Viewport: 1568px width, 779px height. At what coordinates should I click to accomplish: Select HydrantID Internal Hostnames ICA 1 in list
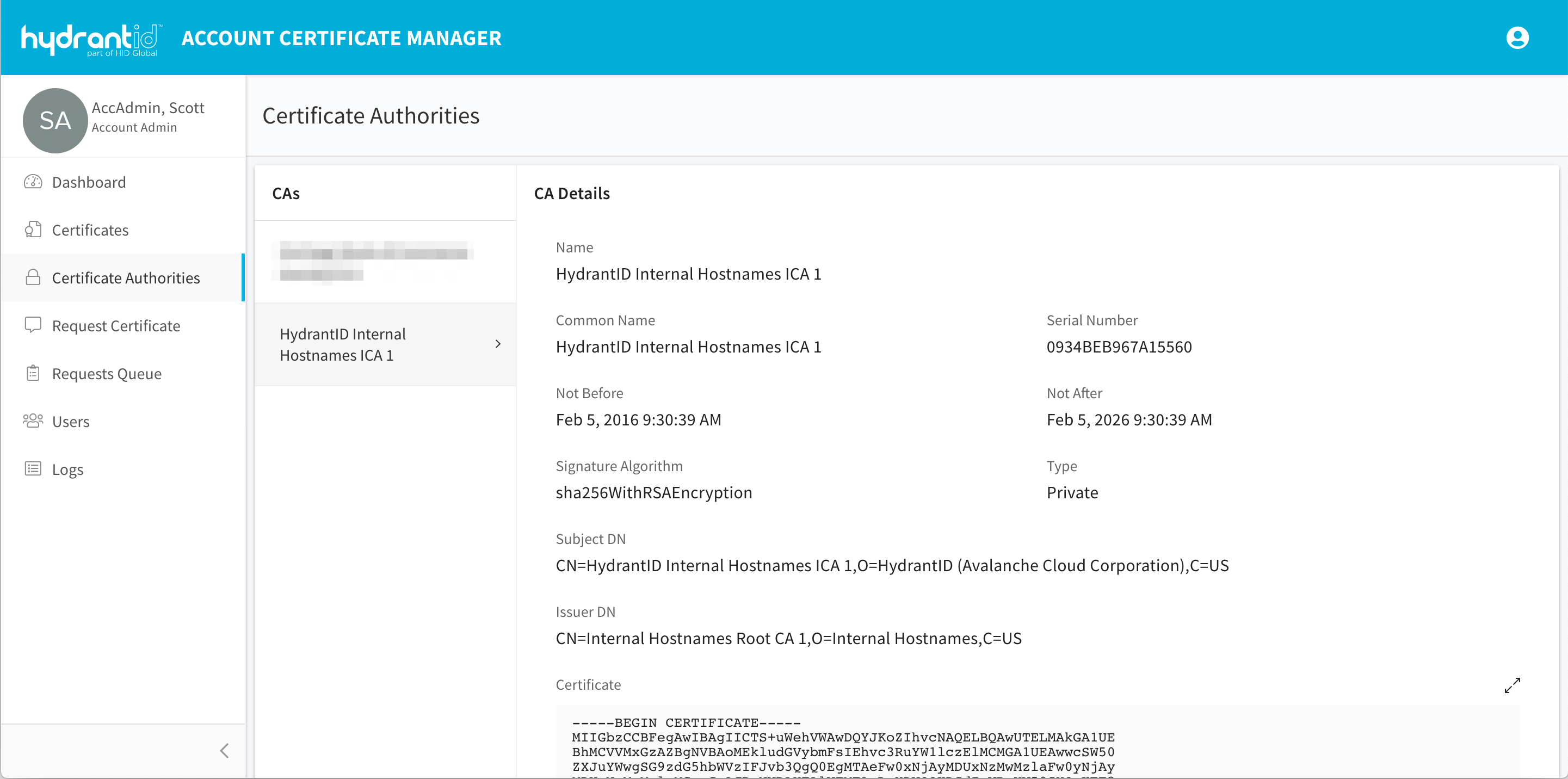click(385, 344)
